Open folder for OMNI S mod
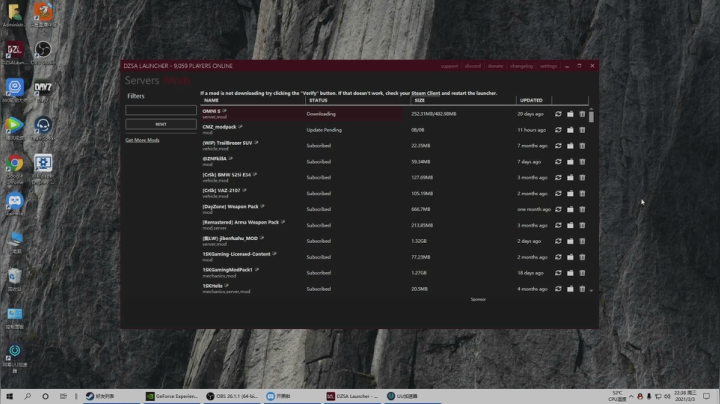The height and width of the screenshot is (404, 720). (570, 114)
